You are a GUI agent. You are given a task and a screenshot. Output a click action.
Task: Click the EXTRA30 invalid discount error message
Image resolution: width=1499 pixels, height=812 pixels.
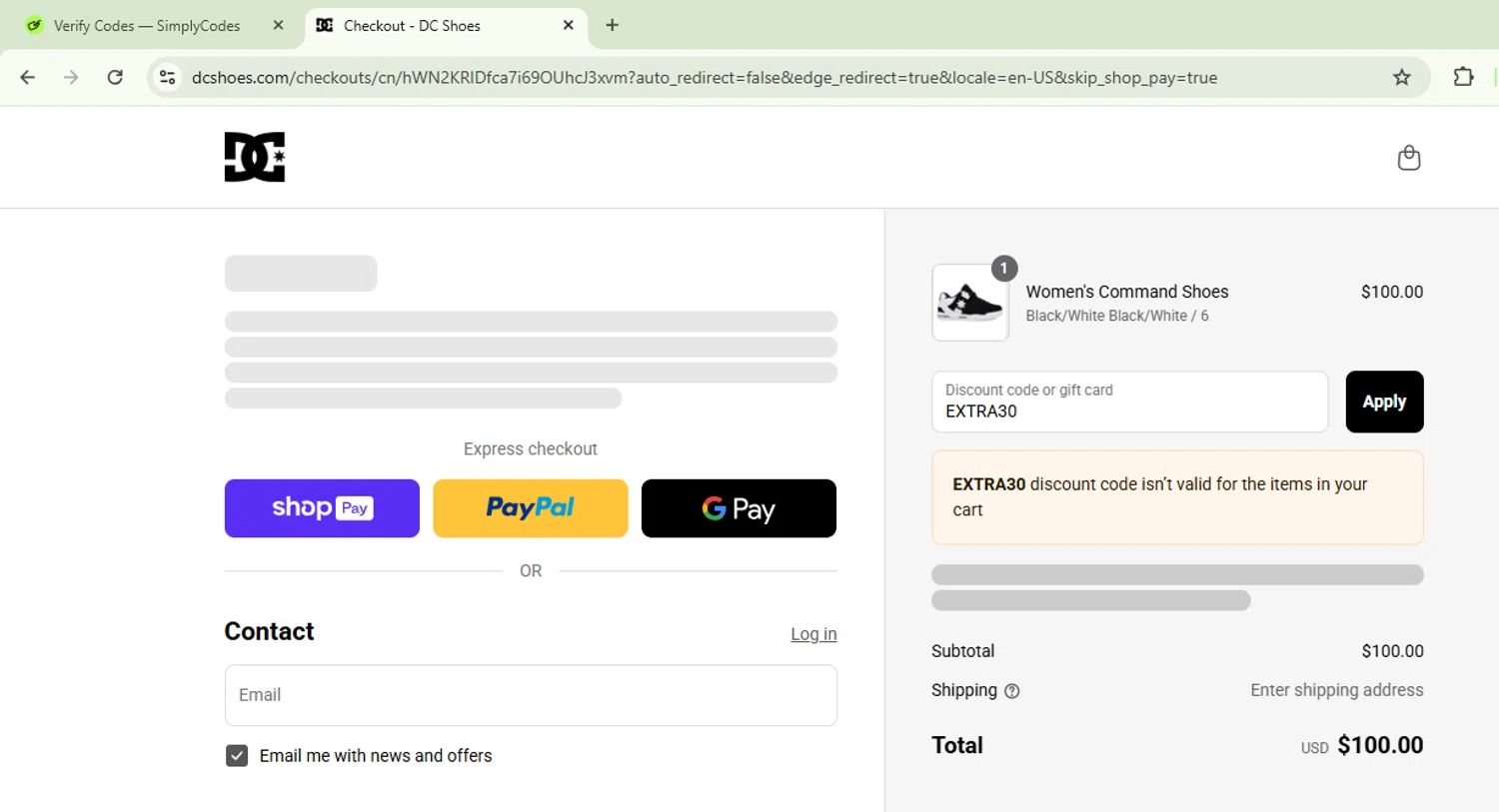(x=1177, y=497)
